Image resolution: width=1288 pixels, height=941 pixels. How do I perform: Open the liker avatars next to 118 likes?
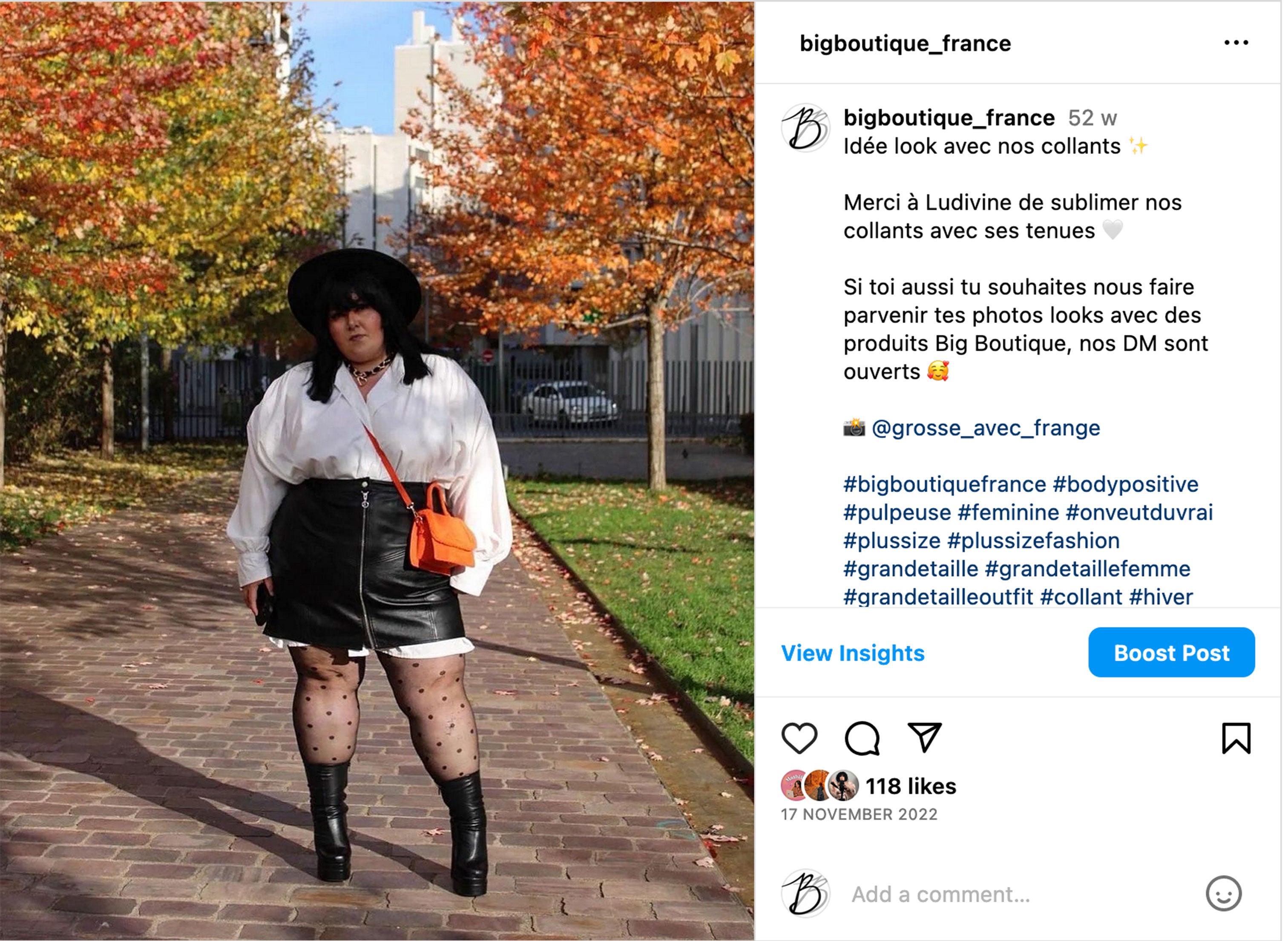[x=820, y=786]
